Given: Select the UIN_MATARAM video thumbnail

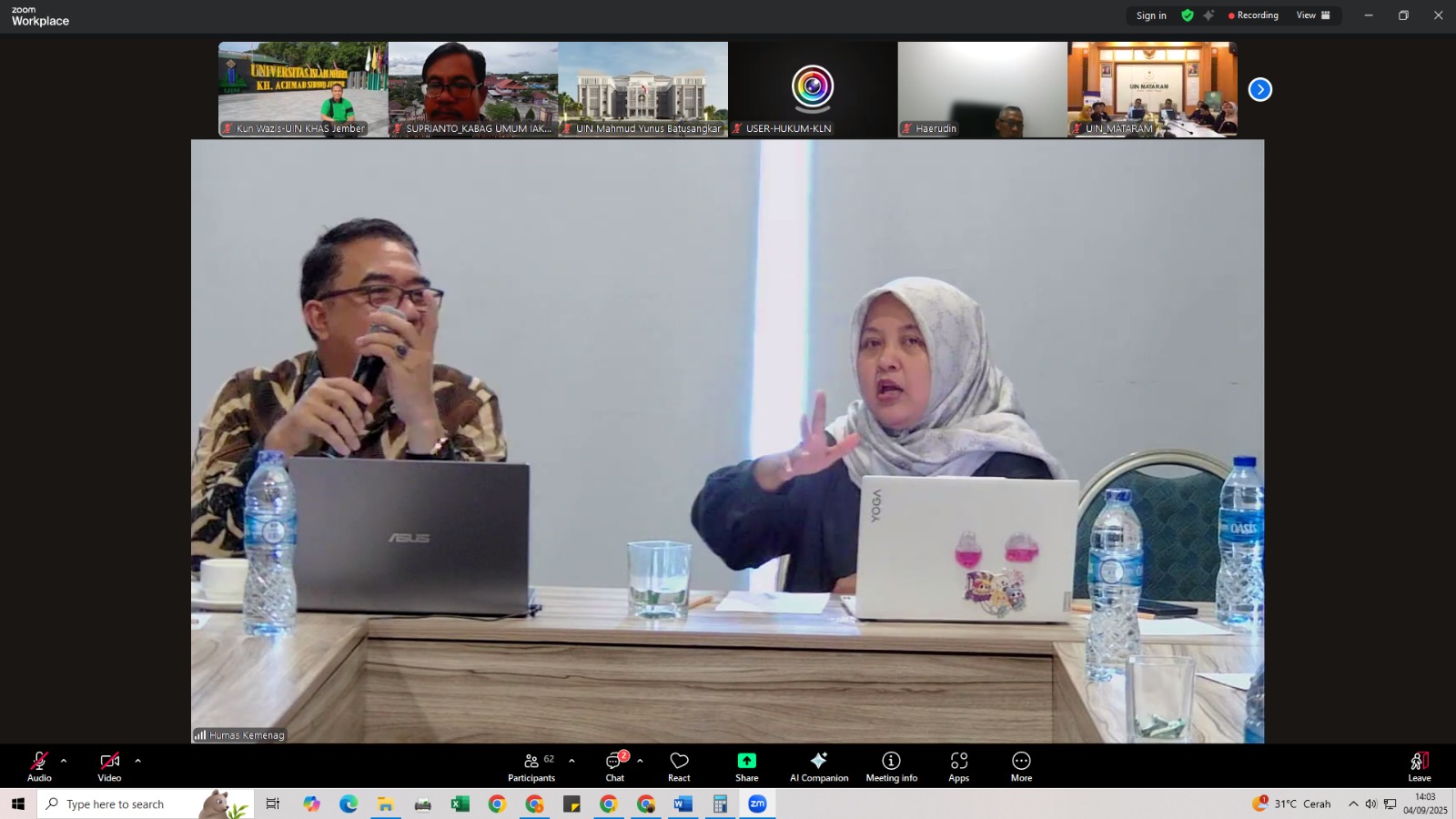Looking at the screenshot, I should pyautogui.click(x=1152, y=88).
